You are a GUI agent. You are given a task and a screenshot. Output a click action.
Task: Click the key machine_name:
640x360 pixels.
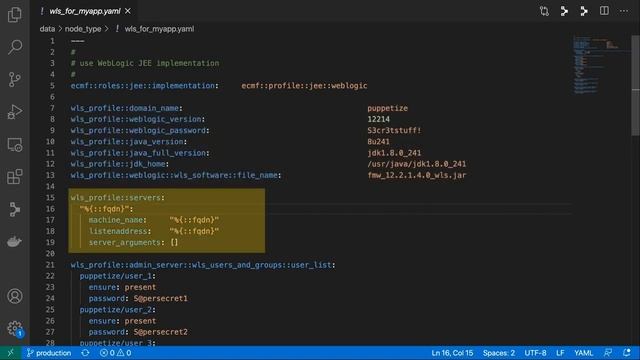click(x=118, y=220)
